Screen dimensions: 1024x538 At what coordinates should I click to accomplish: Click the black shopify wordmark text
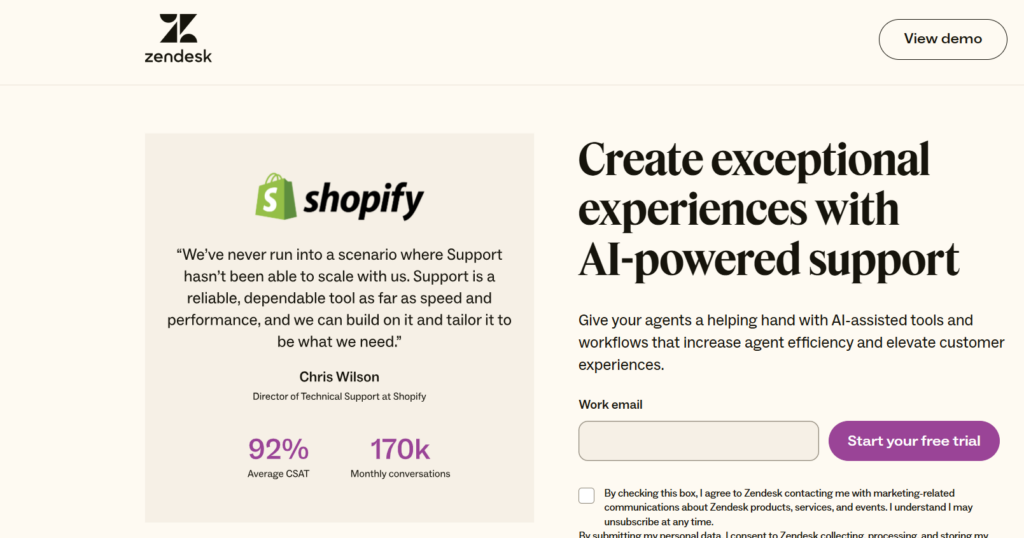tap(363, 199)
